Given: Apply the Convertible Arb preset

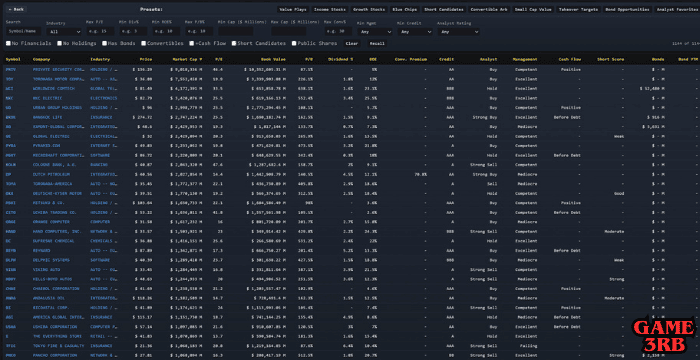Looking at the screenshot, I should tap(489, 9).
